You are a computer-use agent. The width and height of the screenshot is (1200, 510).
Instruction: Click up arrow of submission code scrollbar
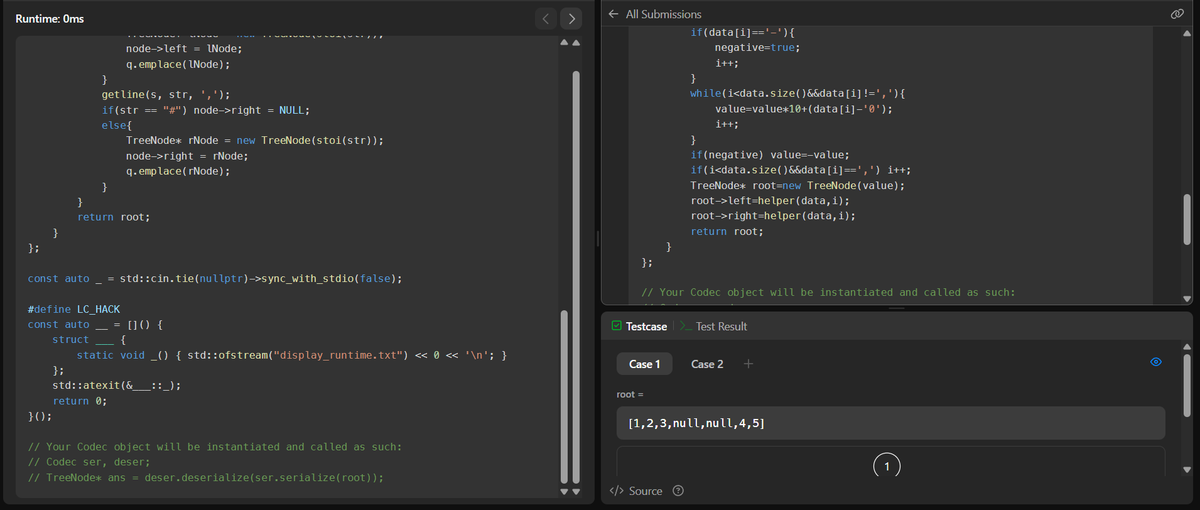[x=1187, y=33]
